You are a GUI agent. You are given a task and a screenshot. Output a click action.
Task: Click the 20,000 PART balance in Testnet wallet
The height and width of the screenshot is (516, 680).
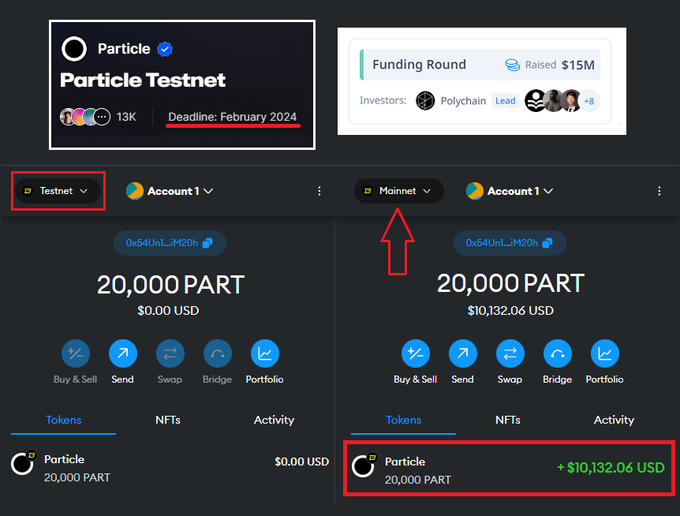tap(170, 285)
